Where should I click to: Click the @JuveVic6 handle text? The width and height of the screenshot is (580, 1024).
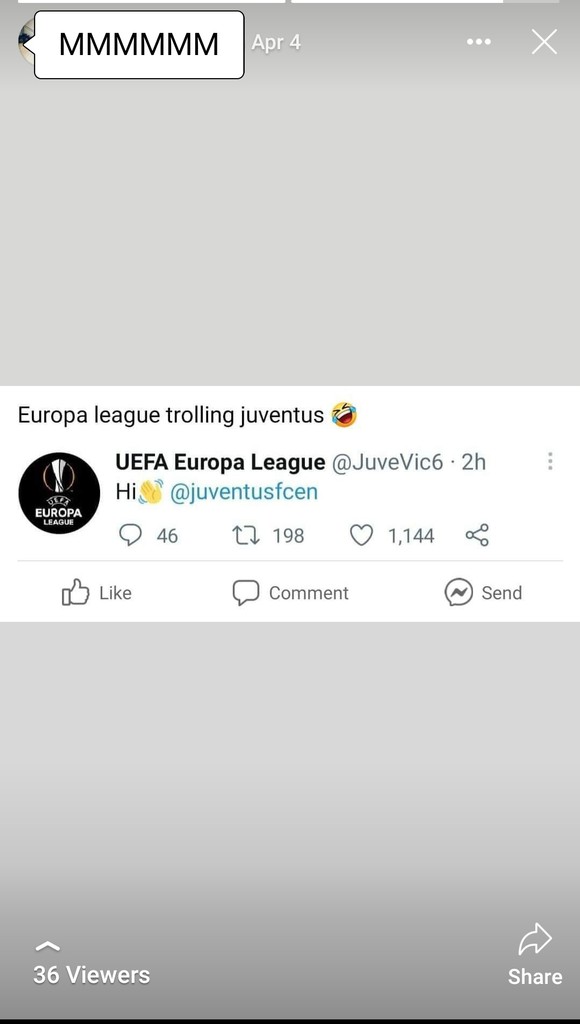click(x=387, y=462)
